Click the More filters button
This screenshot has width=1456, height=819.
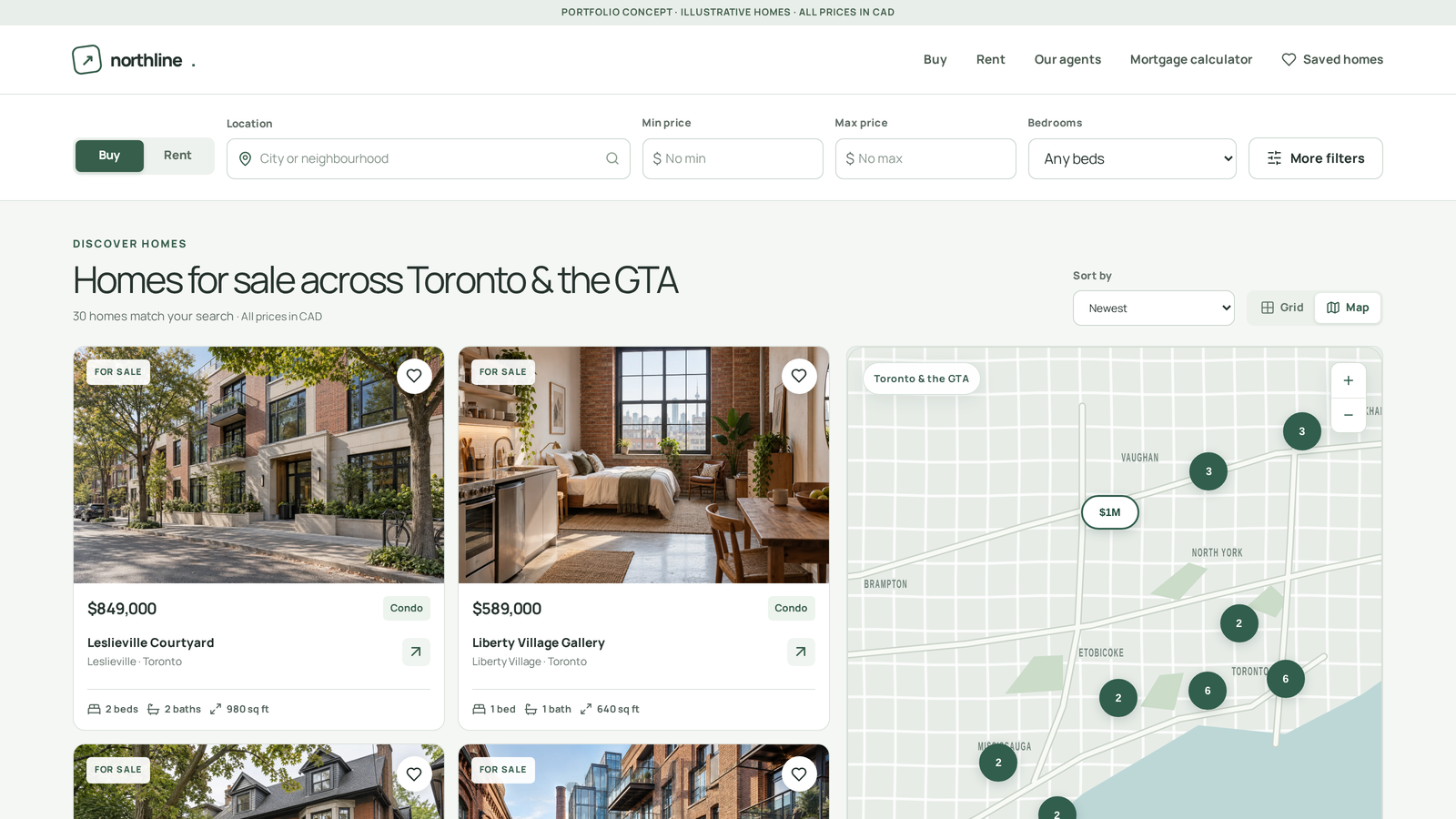coord(1316,158)
